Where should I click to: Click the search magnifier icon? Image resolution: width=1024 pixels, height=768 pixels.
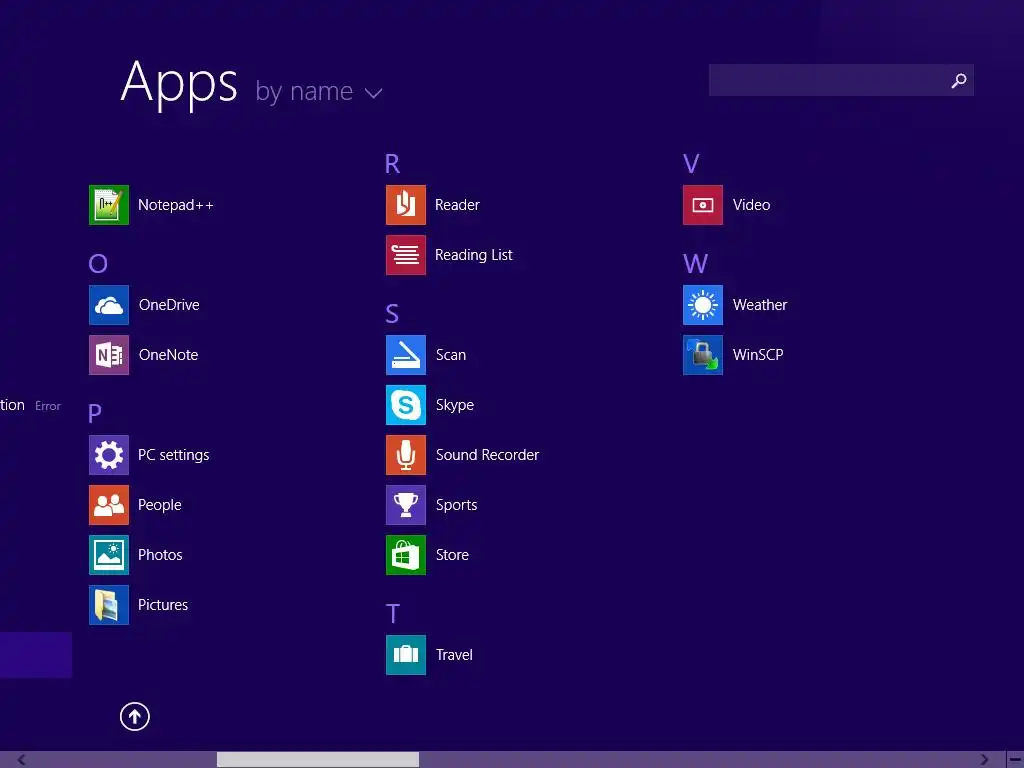point(959,80)
